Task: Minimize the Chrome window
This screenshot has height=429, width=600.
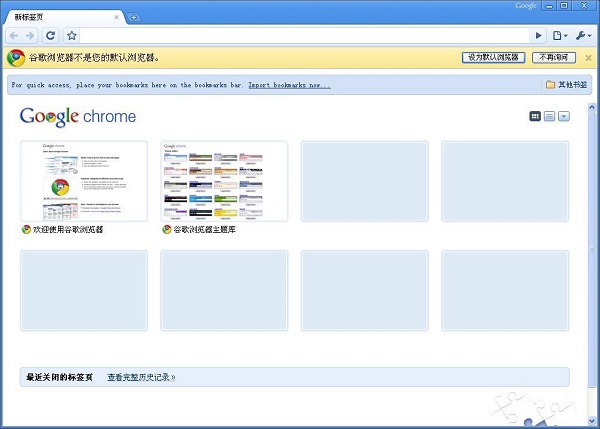Action: [549, 6]
